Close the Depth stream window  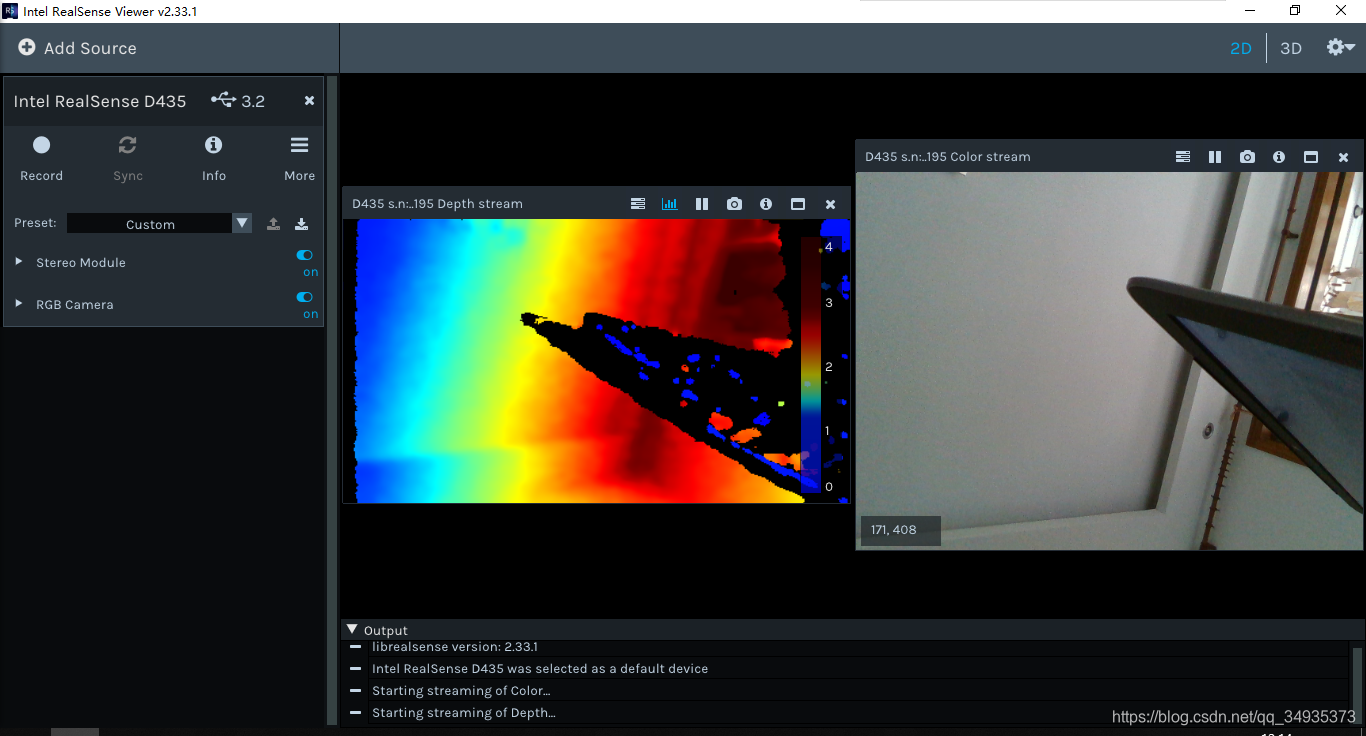[x=830, y=204]
